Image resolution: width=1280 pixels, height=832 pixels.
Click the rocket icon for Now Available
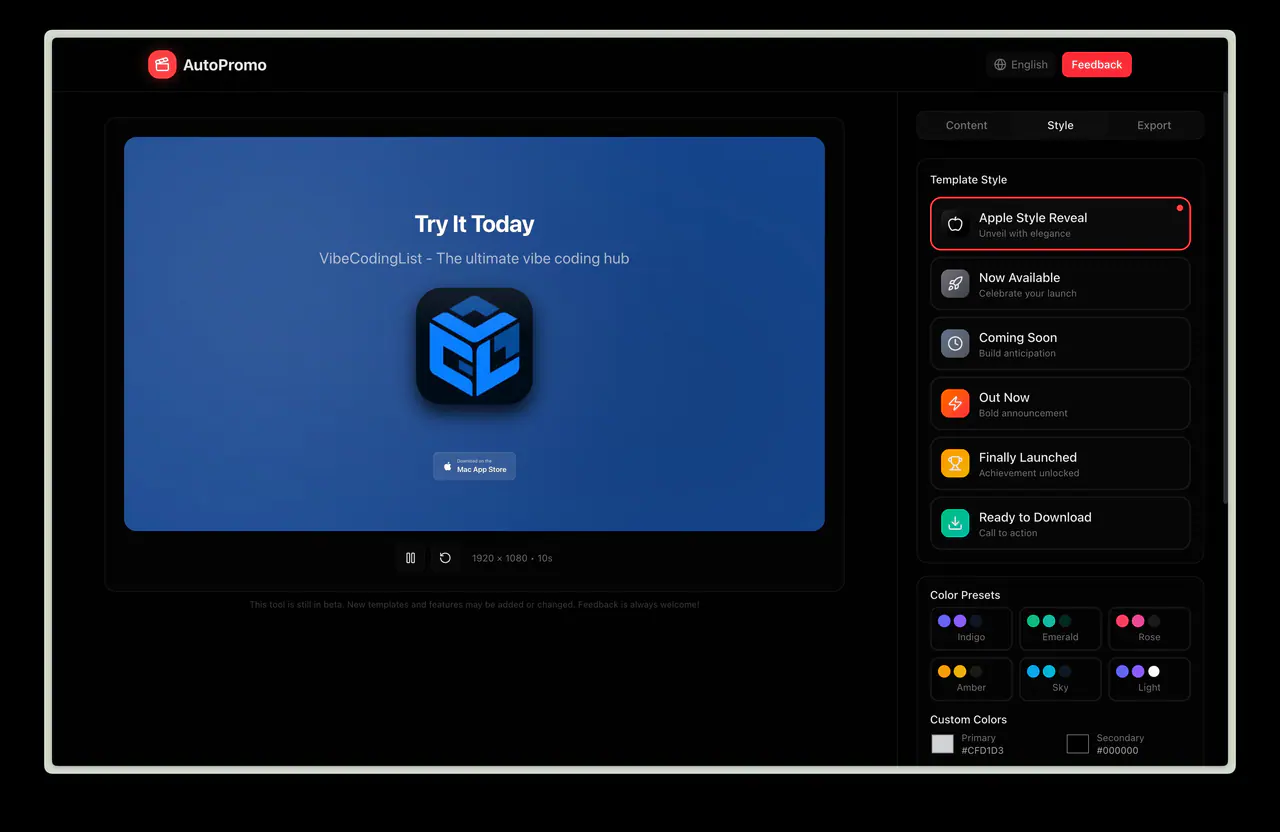click(955, 284)
